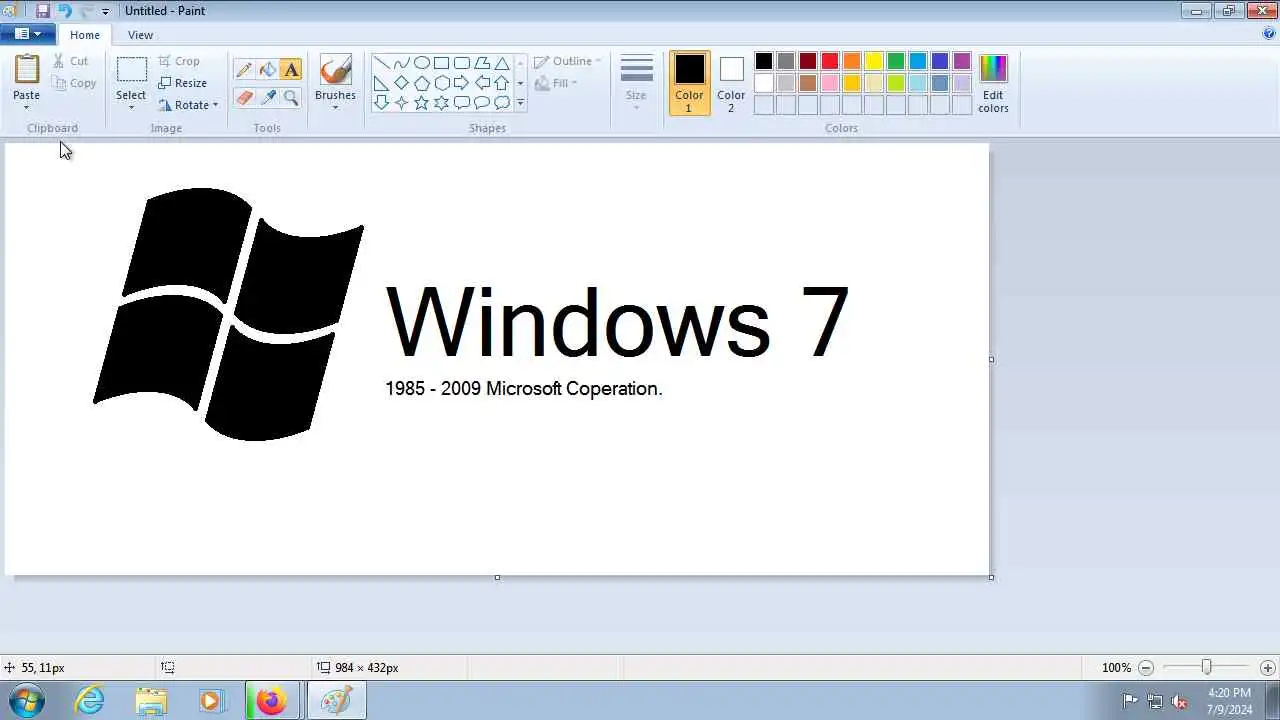Click the rectangular Select icon
Screen dimensions: 1280x720
(x=131, y=70)
